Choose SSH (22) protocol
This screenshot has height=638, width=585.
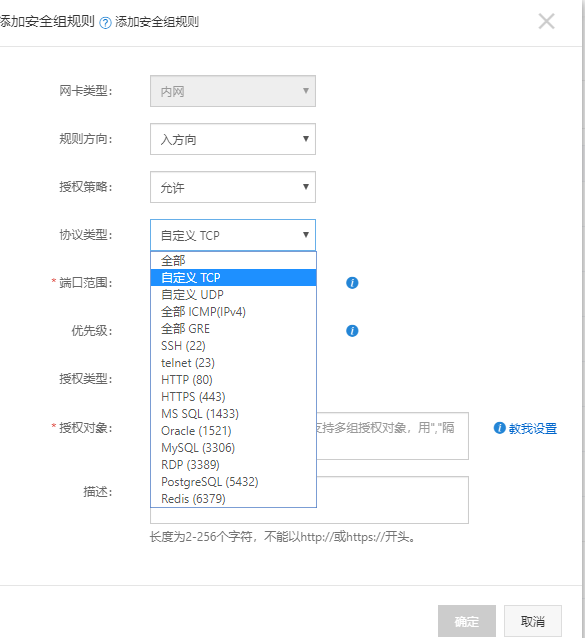[x=234, y=346]
